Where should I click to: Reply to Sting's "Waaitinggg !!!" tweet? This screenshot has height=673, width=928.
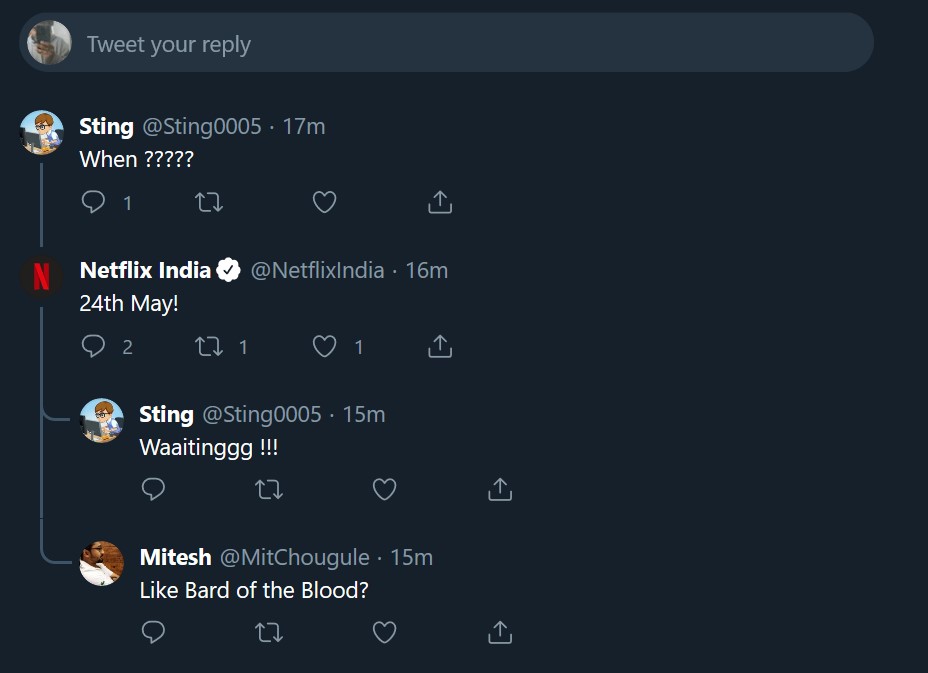(x=153, y=489)
